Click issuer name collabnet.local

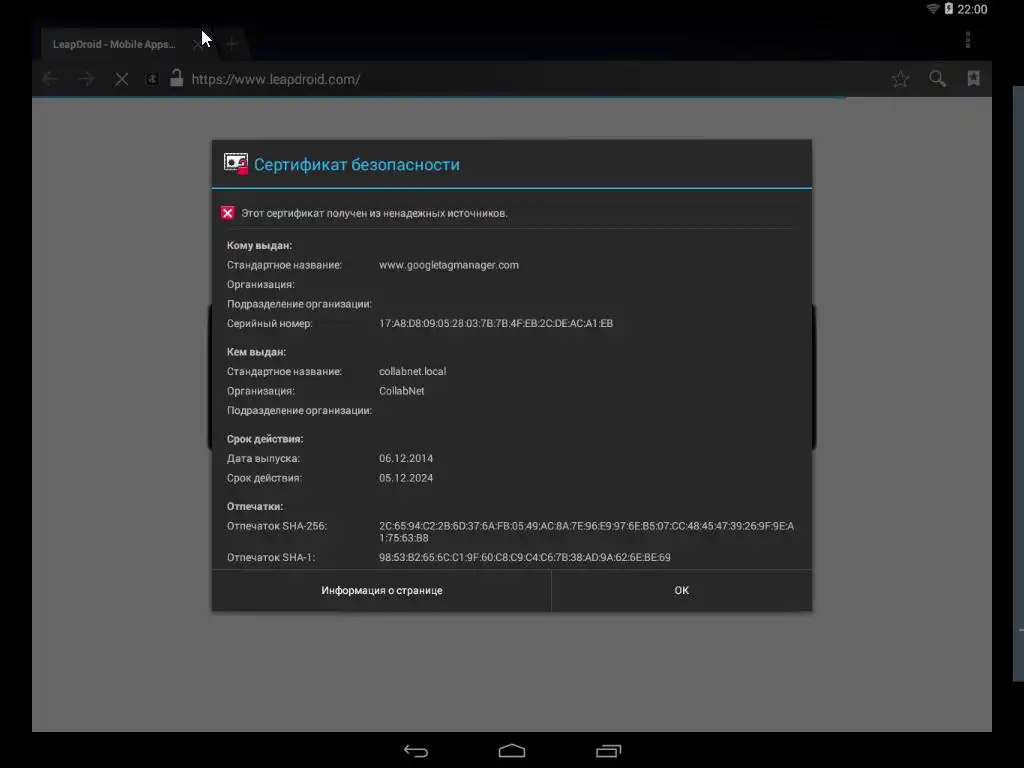pyautogui.click(x=412, y=372)
